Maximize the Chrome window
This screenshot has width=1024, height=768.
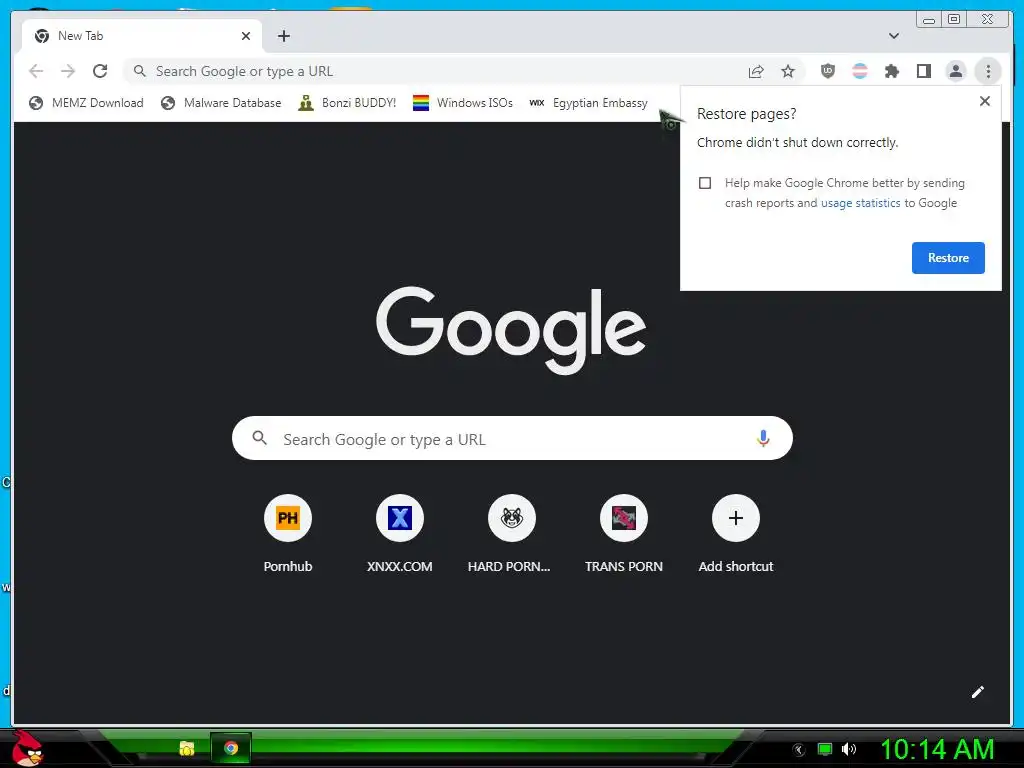coord(954,20)
